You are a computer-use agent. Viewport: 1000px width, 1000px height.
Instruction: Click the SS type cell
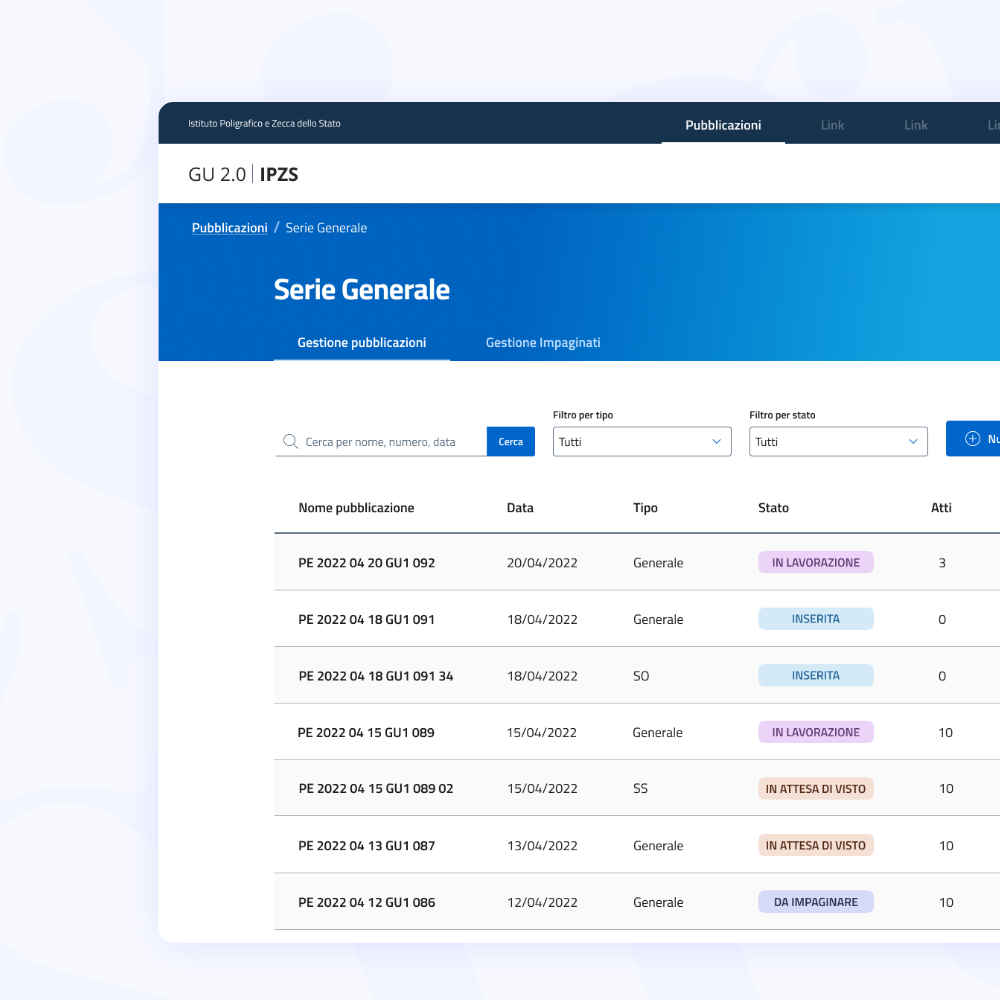click(640, 788)
